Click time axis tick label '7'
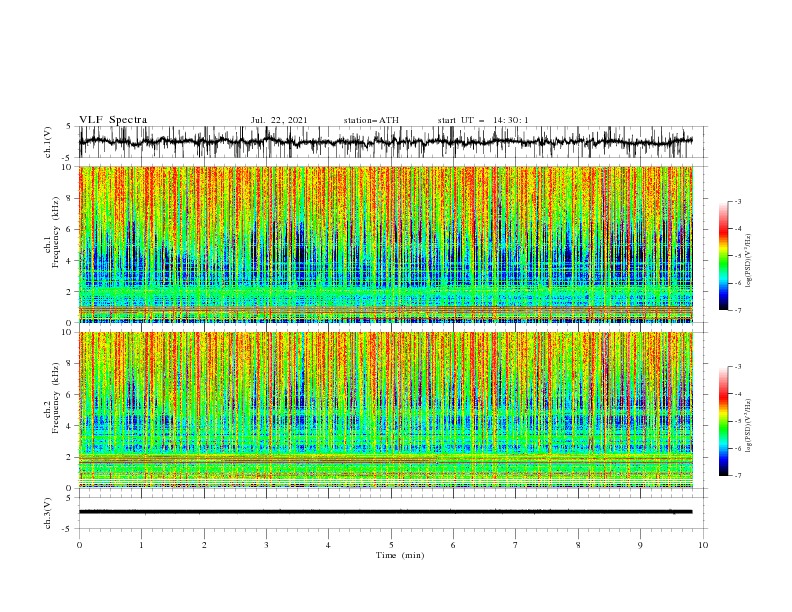Screen dimensions: 792x612 click(x=516, y=545)
